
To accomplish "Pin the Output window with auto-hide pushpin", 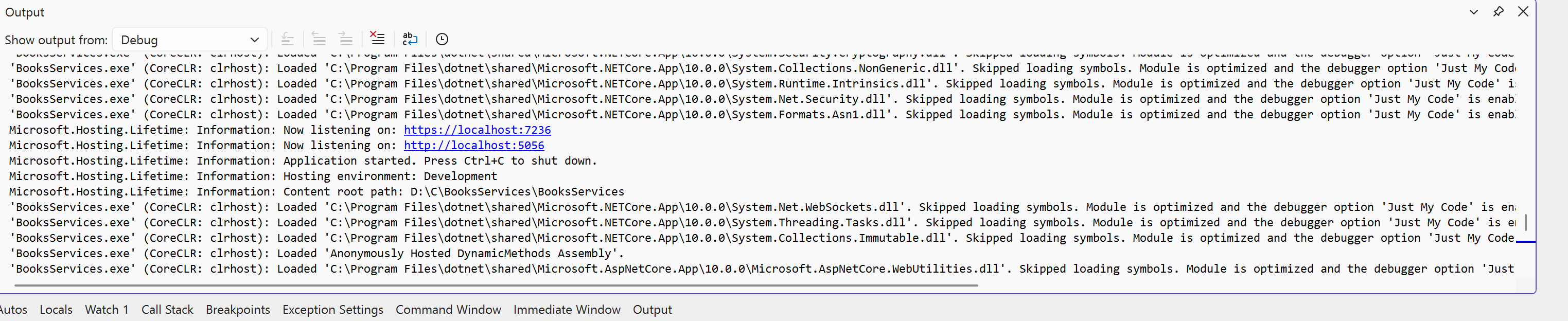I will (x=1498, y=11).
